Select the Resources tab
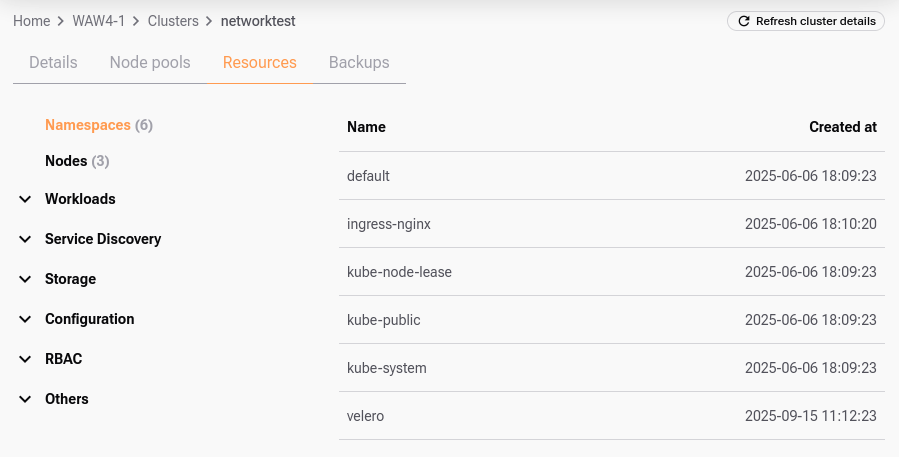Viewport: 899px width, 457px height. (260, 63)
